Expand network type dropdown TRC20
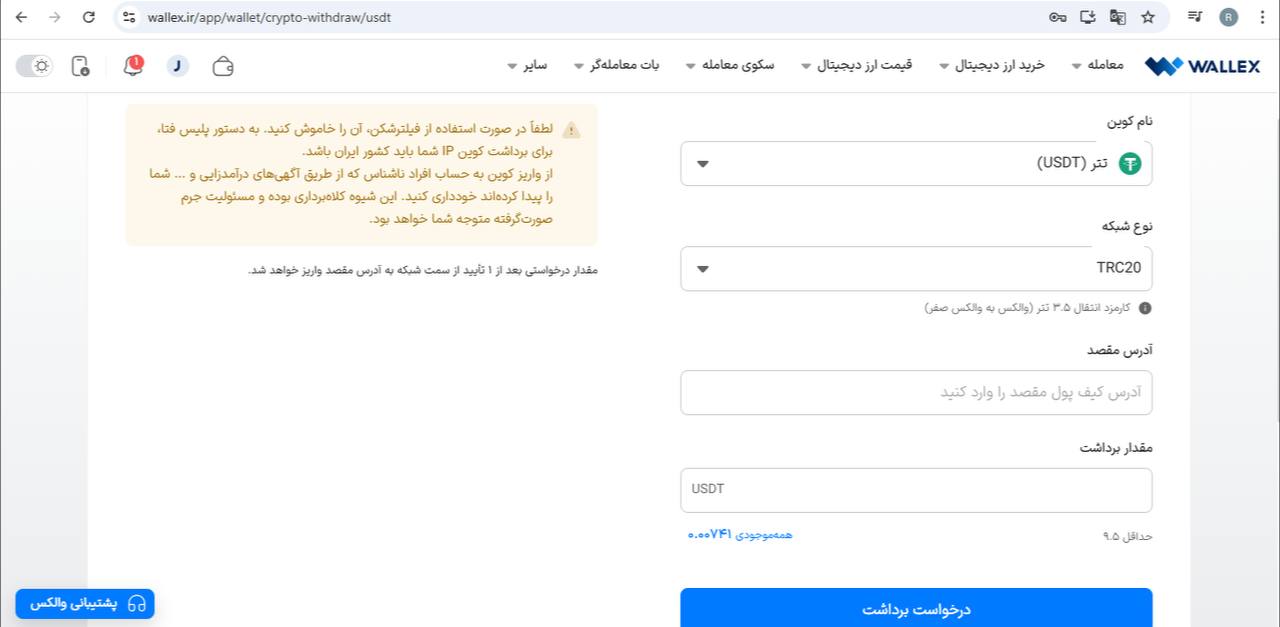The width and height of the screenshot is (1280, 627). [x=916, y=268]
